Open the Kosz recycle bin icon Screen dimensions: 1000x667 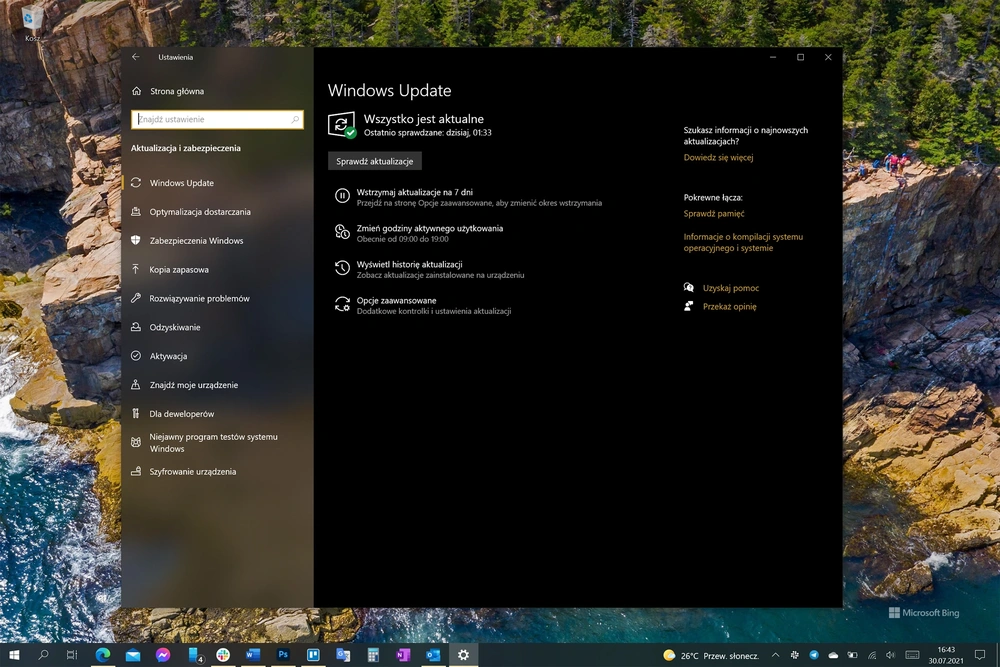(x=31, y=20)
